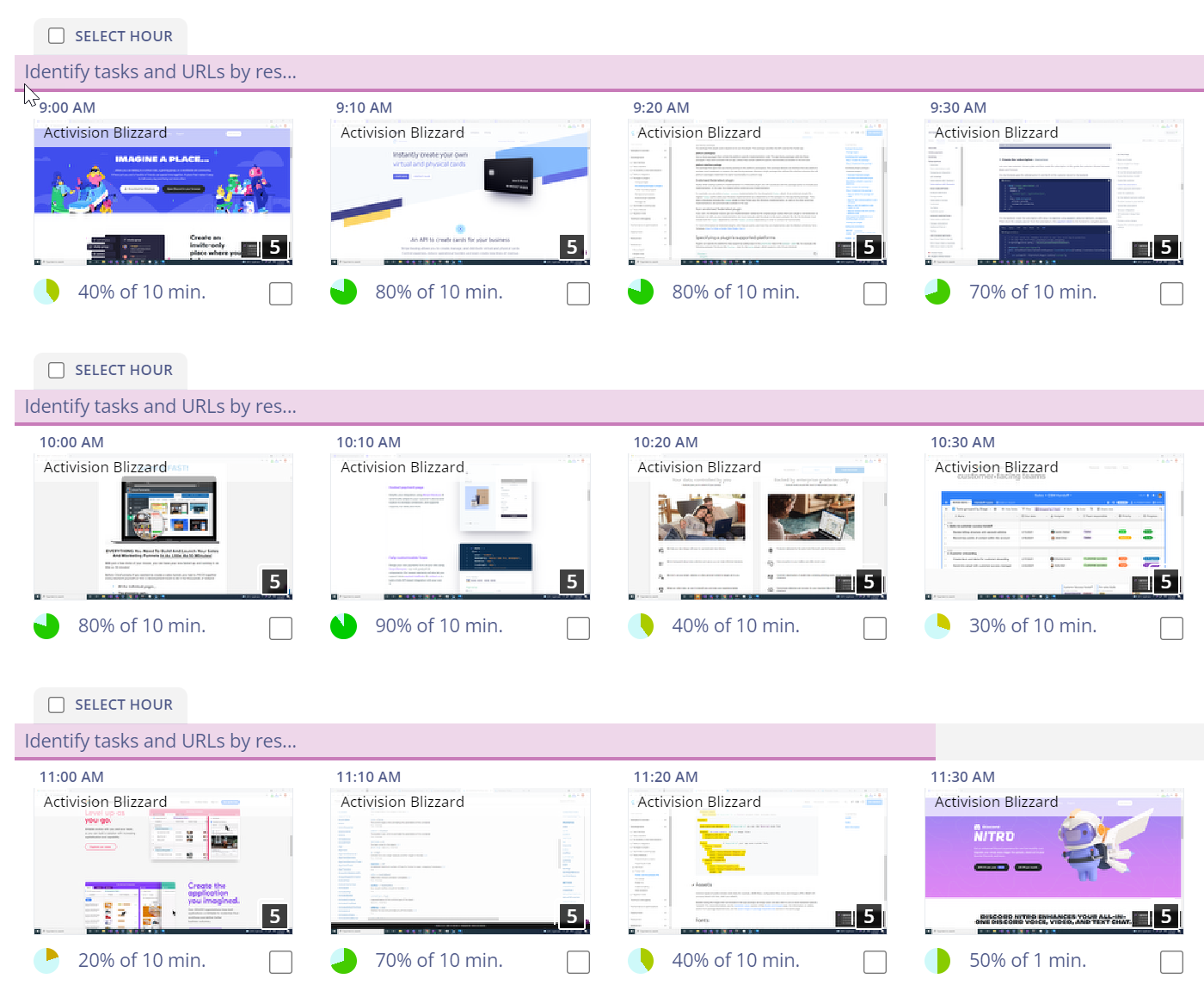Open the 9:00 AM Discord screenshot thumbnail
This screenshot has width=1204, height=991.
click(163, 193)
